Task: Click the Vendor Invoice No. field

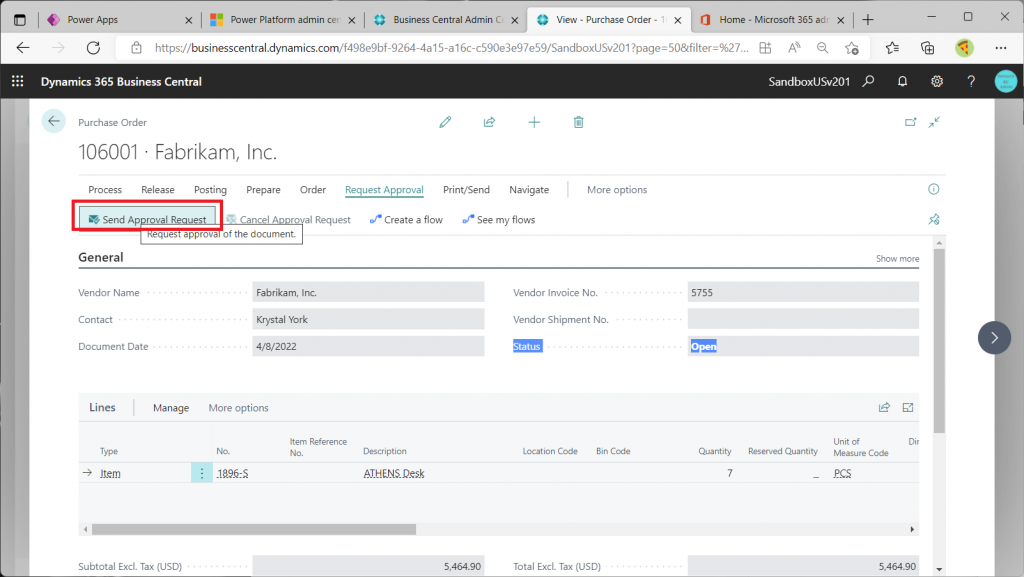Action: [x=802, y=293]
